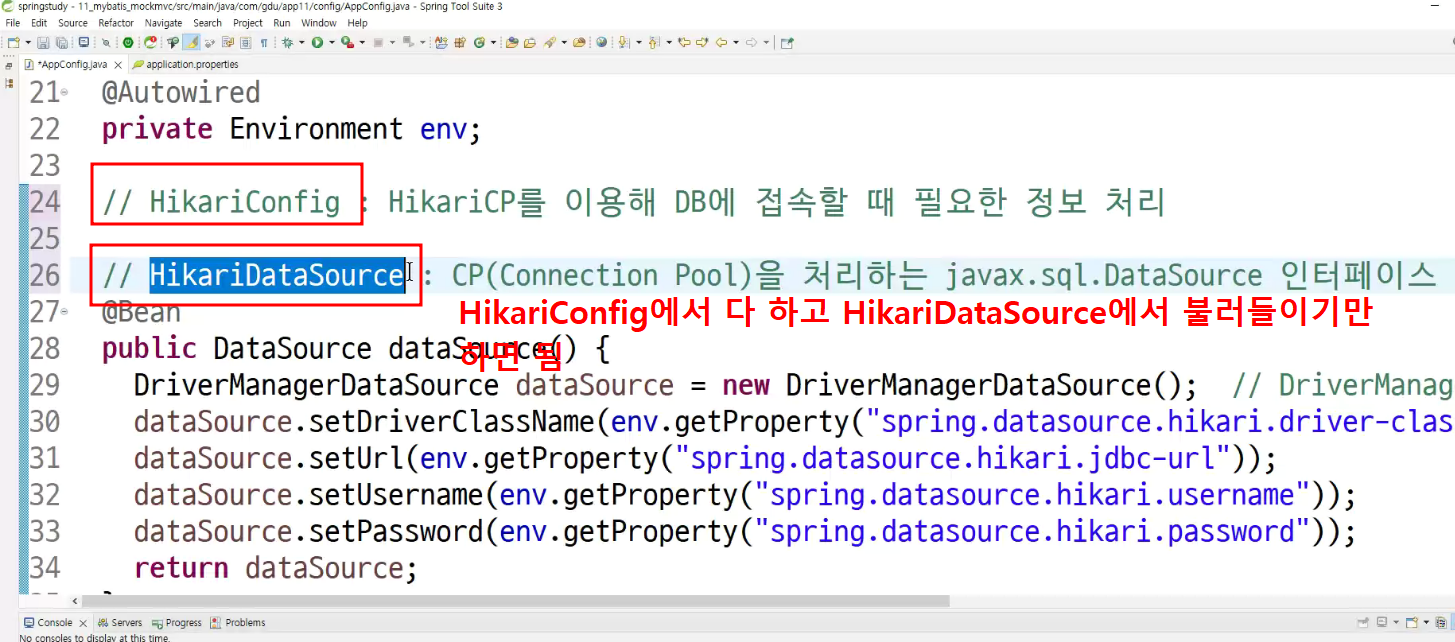Open the Debug dropdown arrow
Image resolution: width=1455 pixels, height=642 pixels.
pos(301,43)
